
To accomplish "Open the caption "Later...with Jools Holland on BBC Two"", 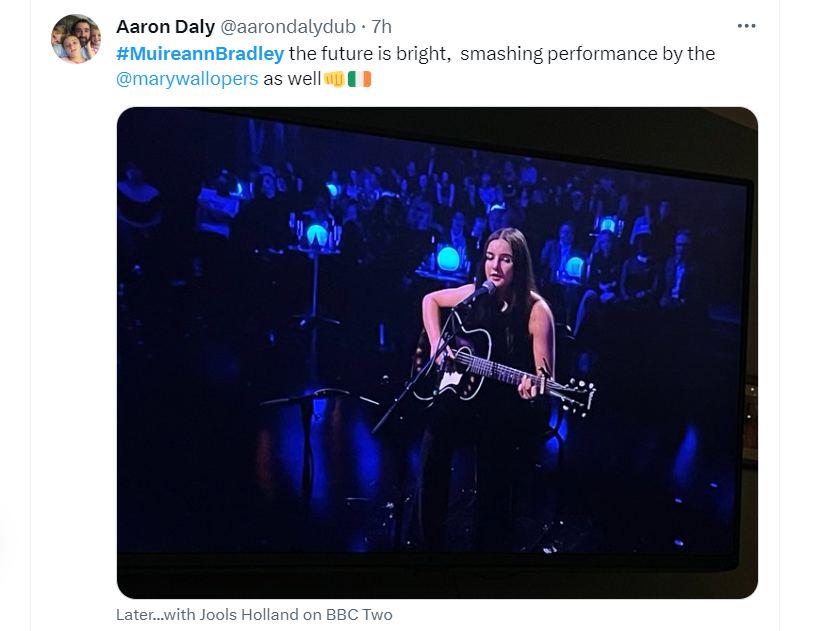I will 254,615.
